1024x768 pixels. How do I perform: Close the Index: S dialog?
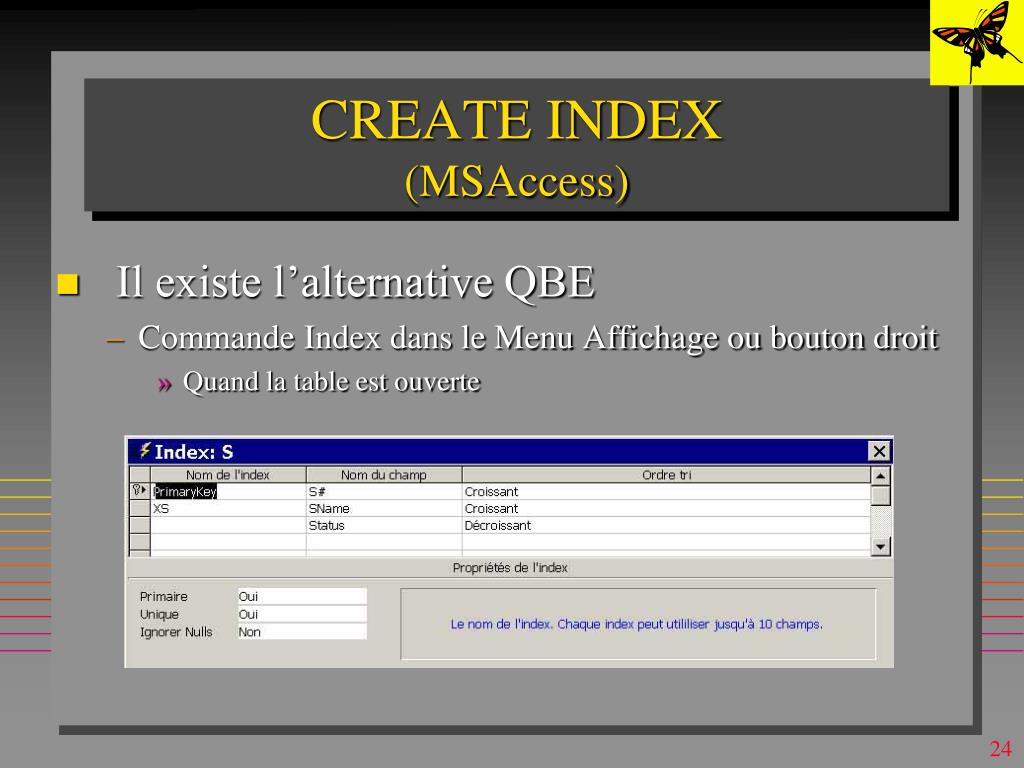[879, 451]
